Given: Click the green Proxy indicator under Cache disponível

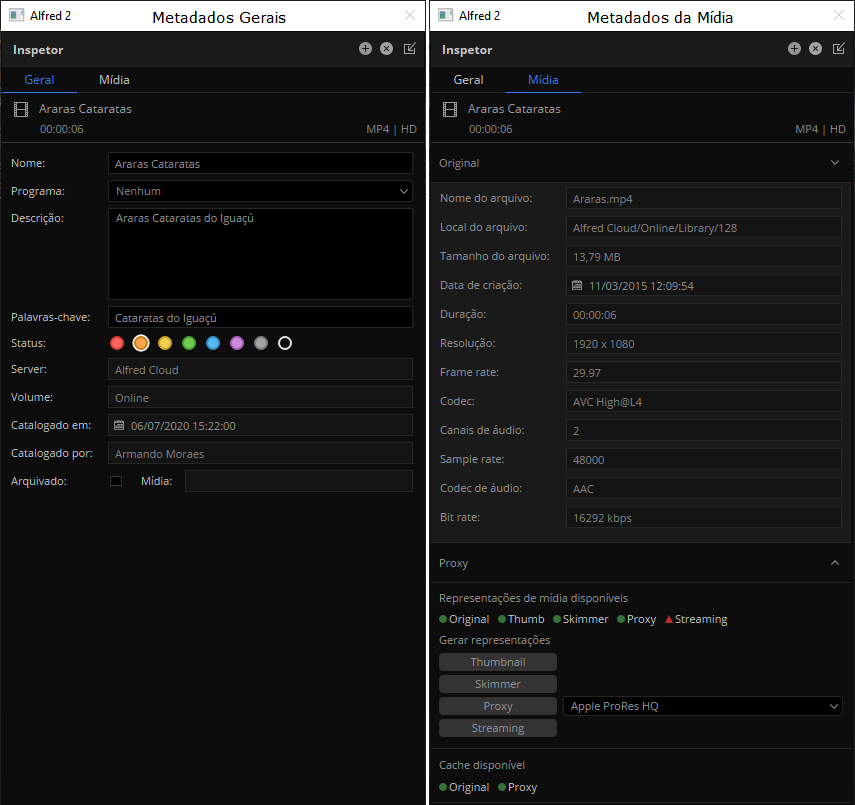Looking at the screenshot, I should point(502,787).
